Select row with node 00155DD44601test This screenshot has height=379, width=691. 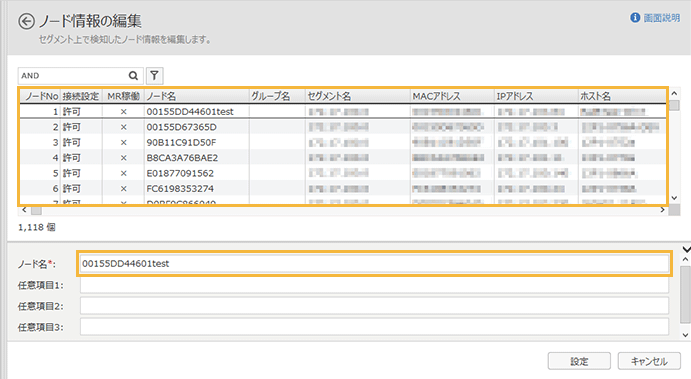343,111
